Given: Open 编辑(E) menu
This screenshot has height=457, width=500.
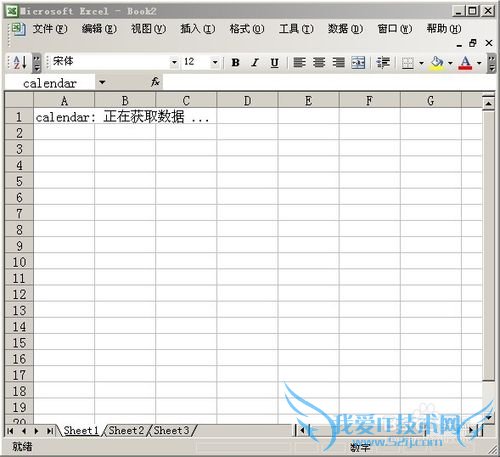Looking at the screenshot, I should pos(99,29).
